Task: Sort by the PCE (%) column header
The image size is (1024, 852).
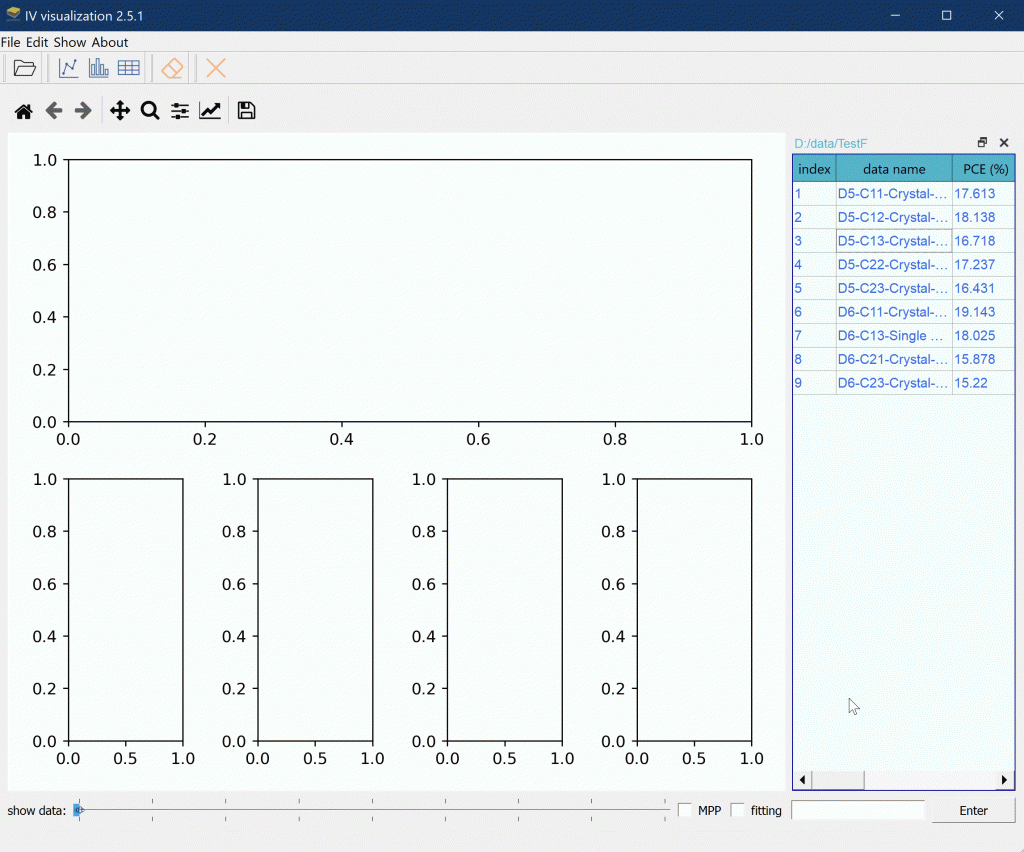Action: pyautogui.click(x=984, y=169)
